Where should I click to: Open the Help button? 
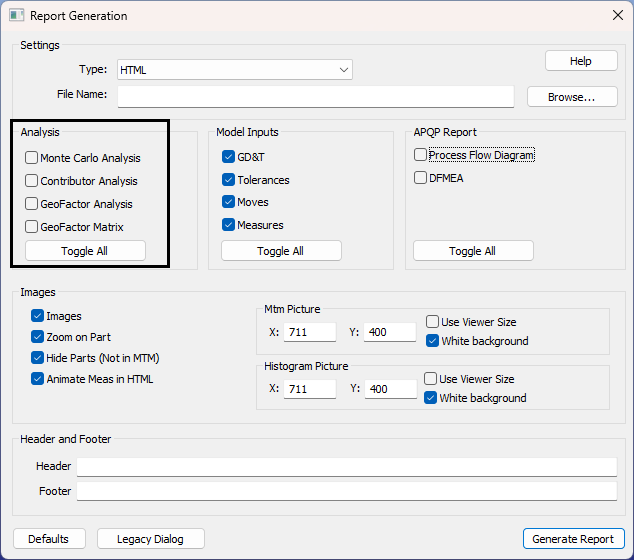pos(581,61)
